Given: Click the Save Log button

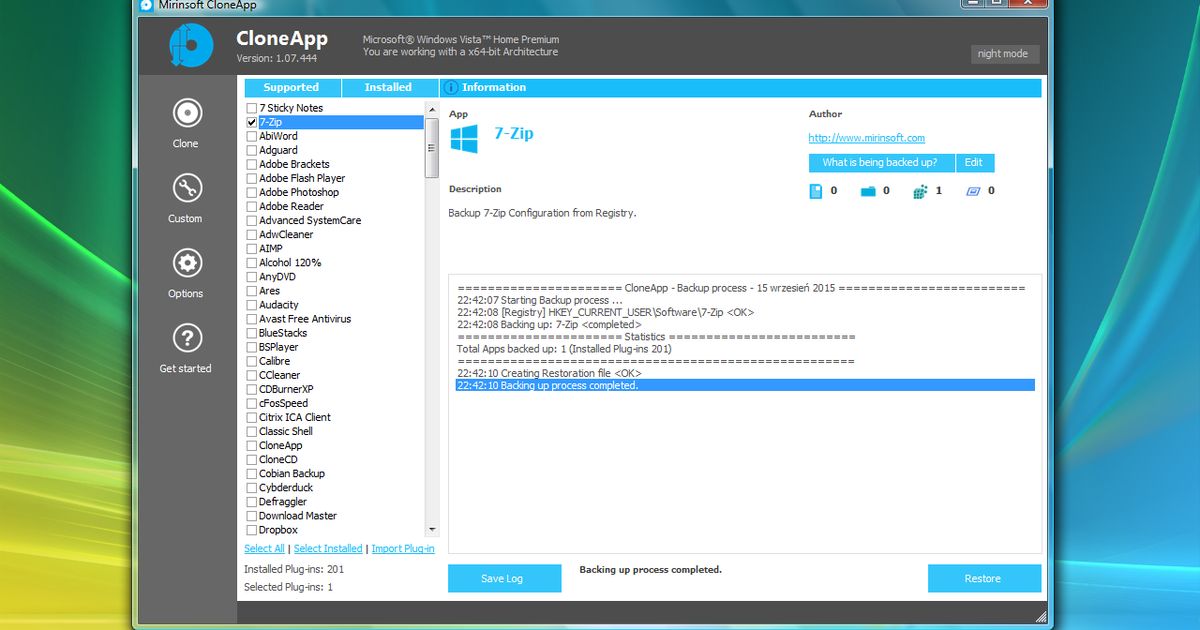Looking at the screenshot, I should [x=504, y=578].
